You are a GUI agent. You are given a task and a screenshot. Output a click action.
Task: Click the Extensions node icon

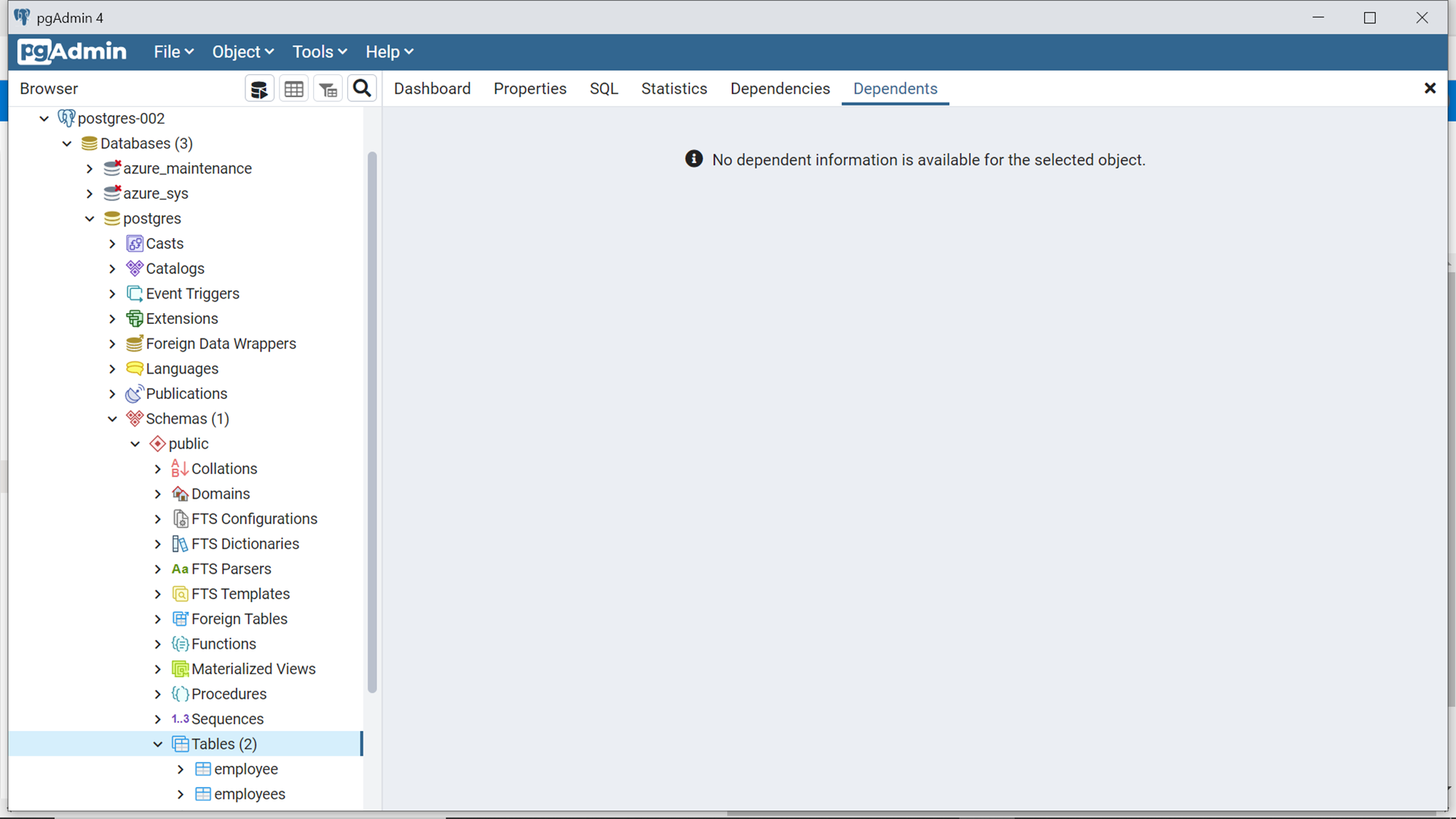135,319
